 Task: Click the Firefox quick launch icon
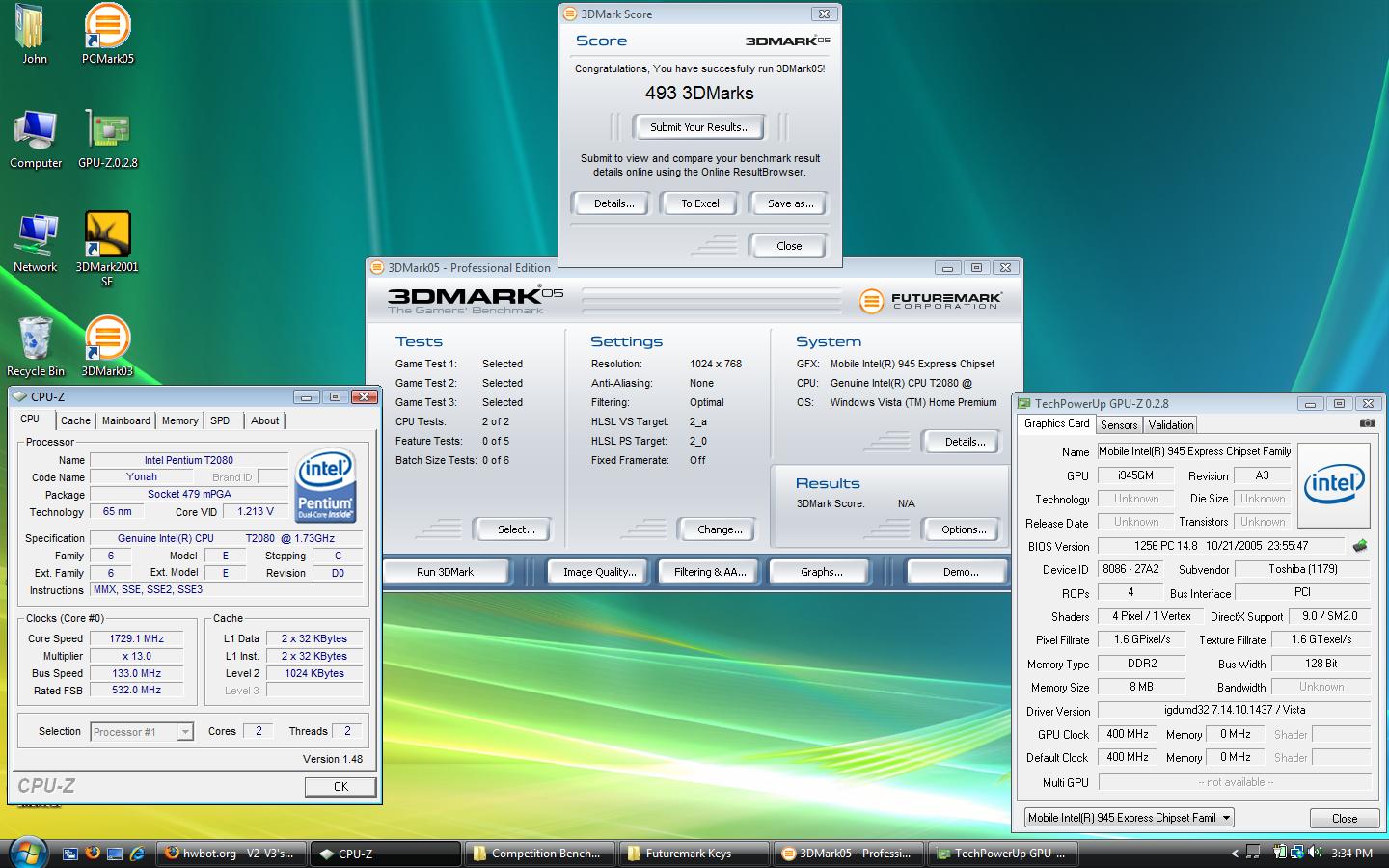point(93,854)
